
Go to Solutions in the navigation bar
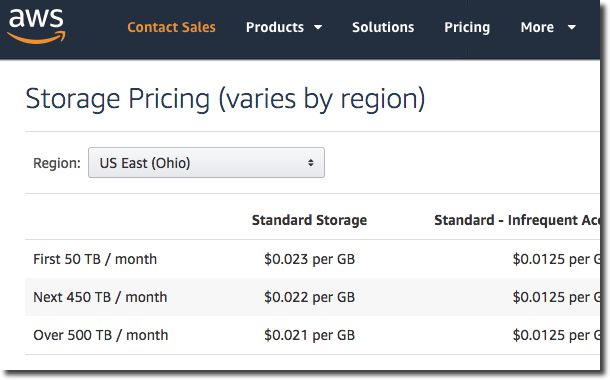(x=383, y=27)
